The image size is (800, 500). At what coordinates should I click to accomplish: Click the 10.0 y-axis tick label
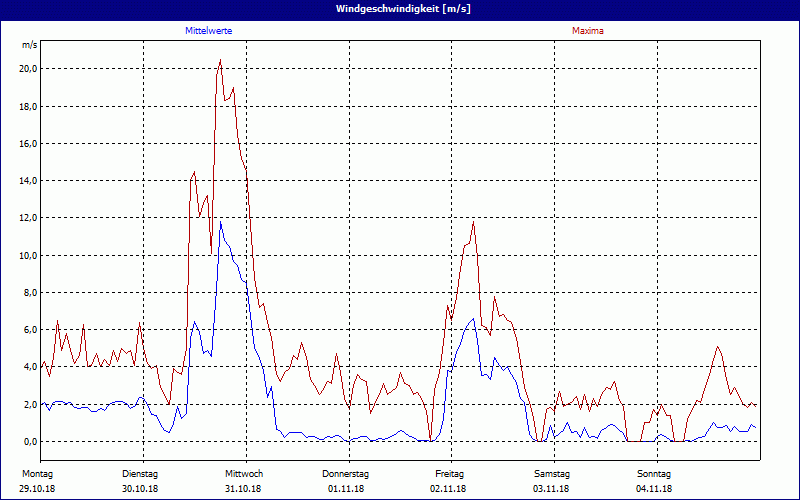[x=28, y=255]
